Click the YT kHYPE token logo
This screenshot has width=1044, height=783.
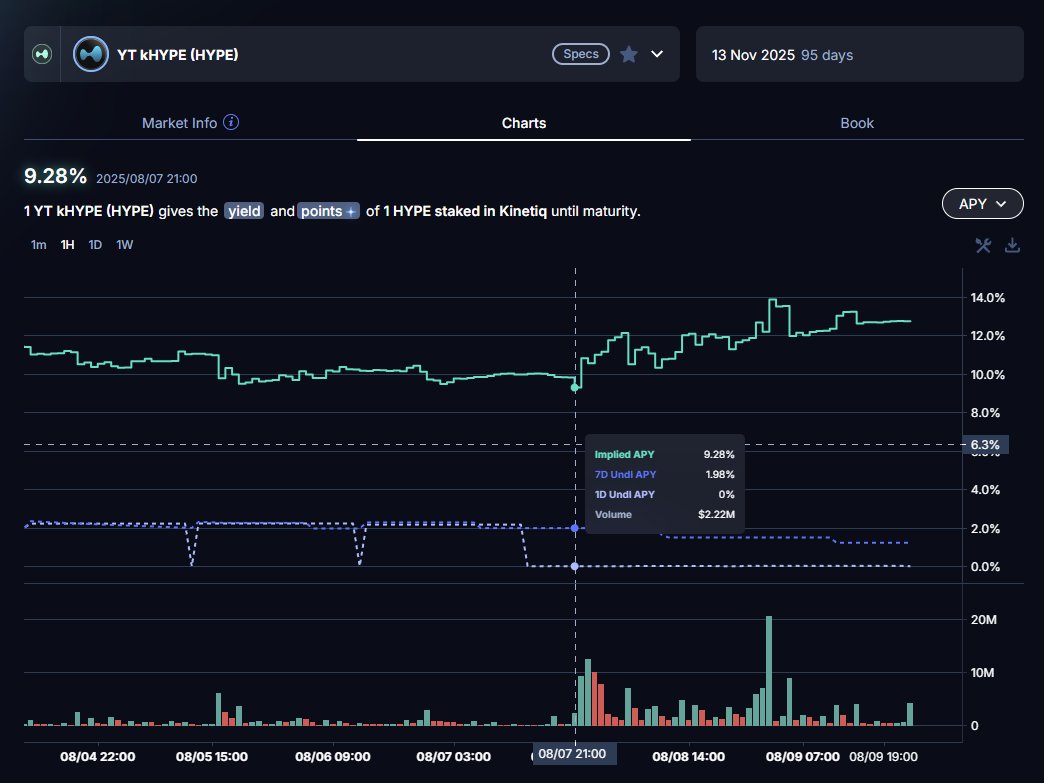click(x=90, y=54)
